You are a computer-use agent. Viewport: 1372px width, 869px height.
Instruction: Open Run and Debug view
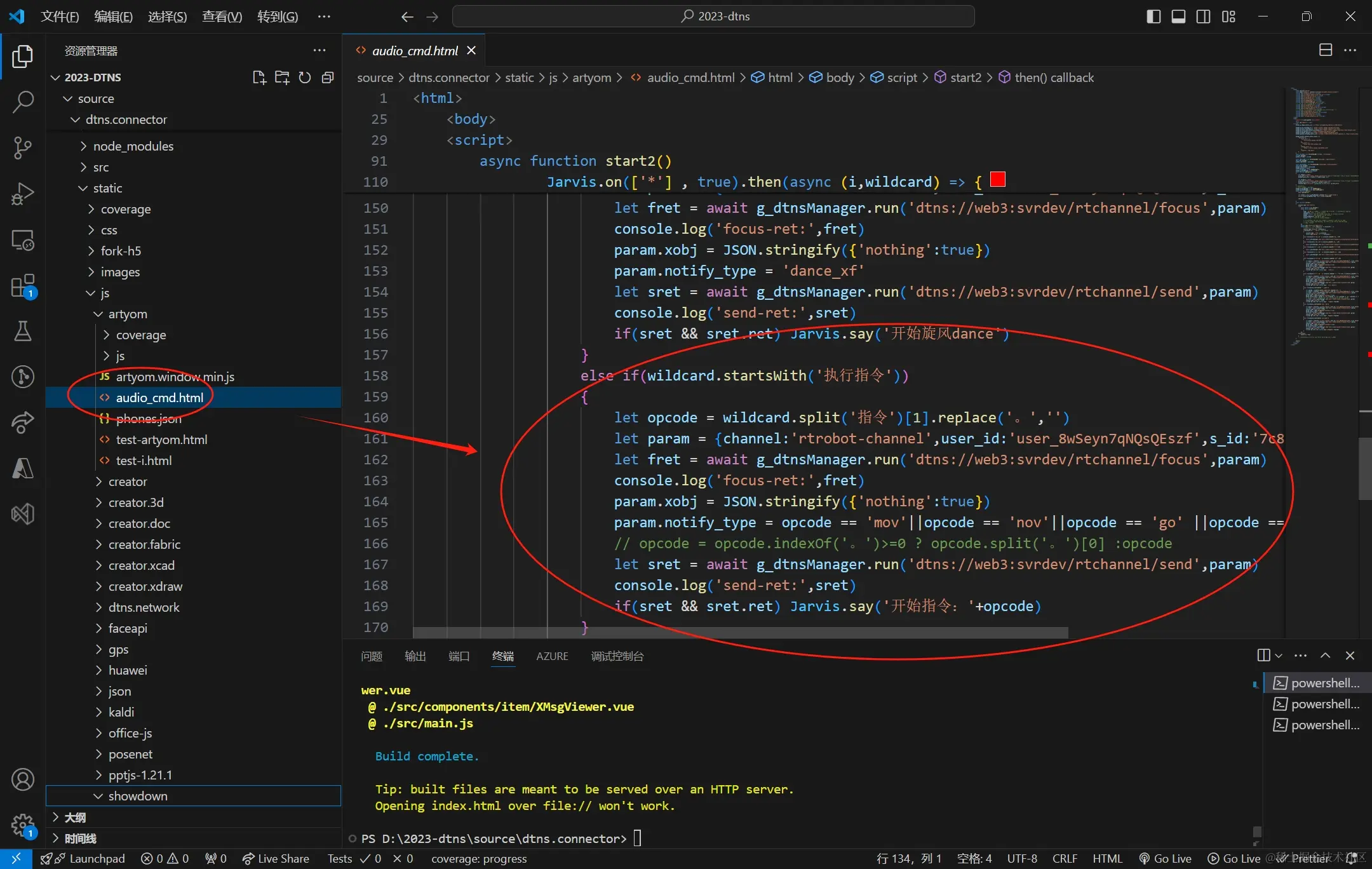coord(23,194)
